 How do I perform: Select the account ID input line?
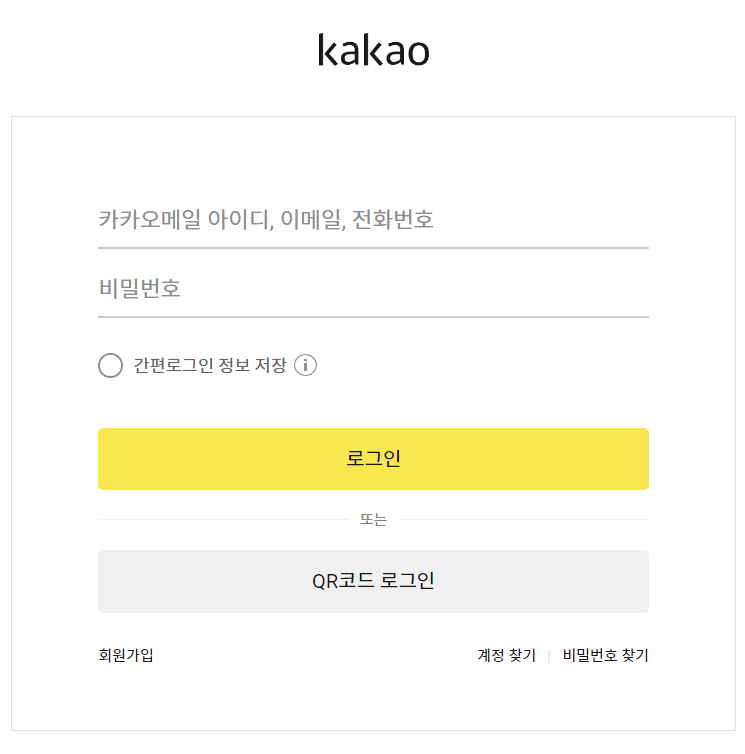point(373,220)
